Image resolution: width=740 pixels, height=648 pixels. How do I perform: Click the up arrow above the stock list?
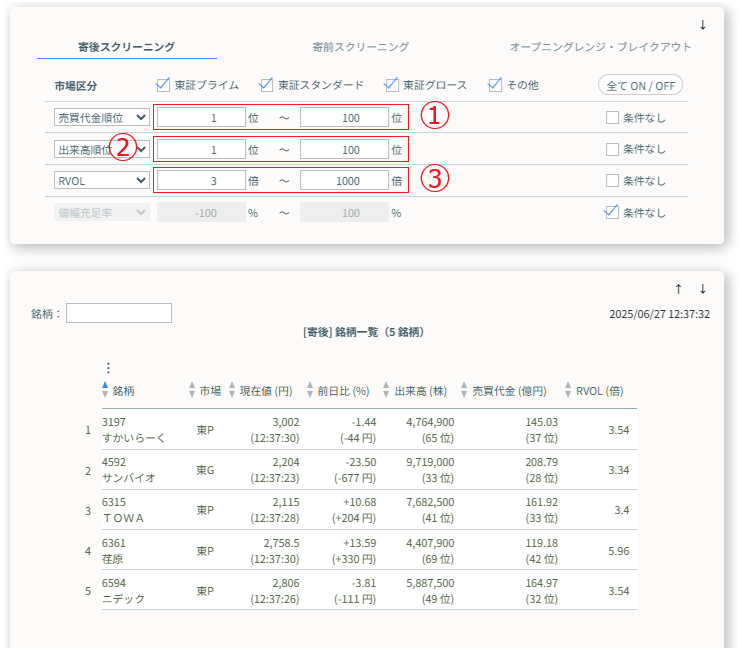pyautogui.click(x=678, y=289)
